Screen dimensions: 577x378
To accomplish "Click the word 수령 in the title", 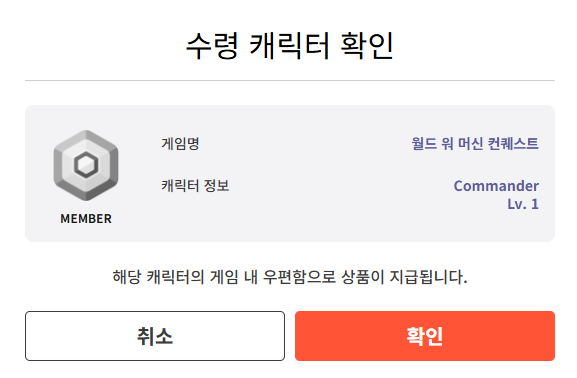I will [x=212, y=46].
